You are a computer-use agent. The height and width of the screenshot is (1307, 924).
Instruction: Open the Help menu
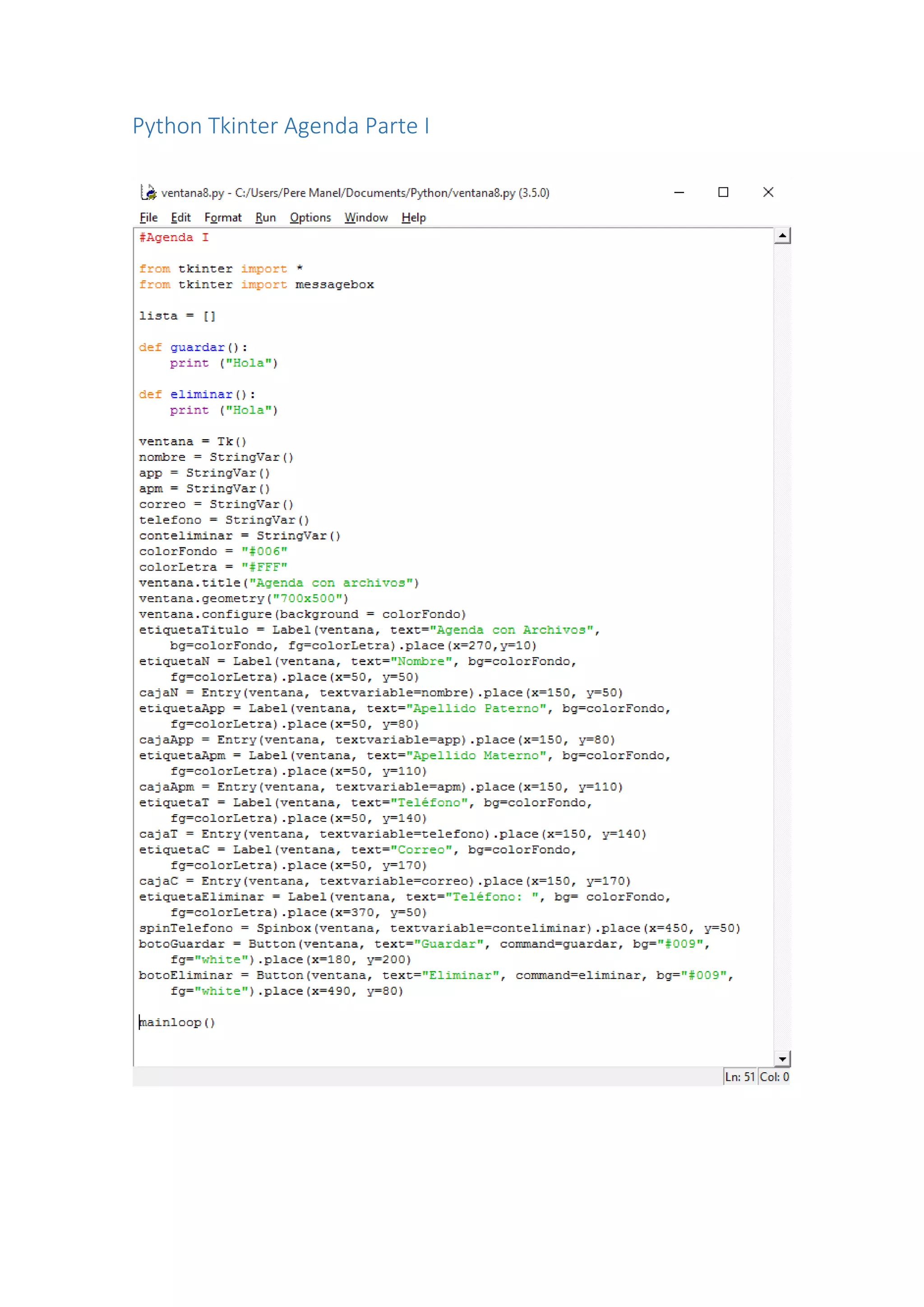[x=414, y=218]
